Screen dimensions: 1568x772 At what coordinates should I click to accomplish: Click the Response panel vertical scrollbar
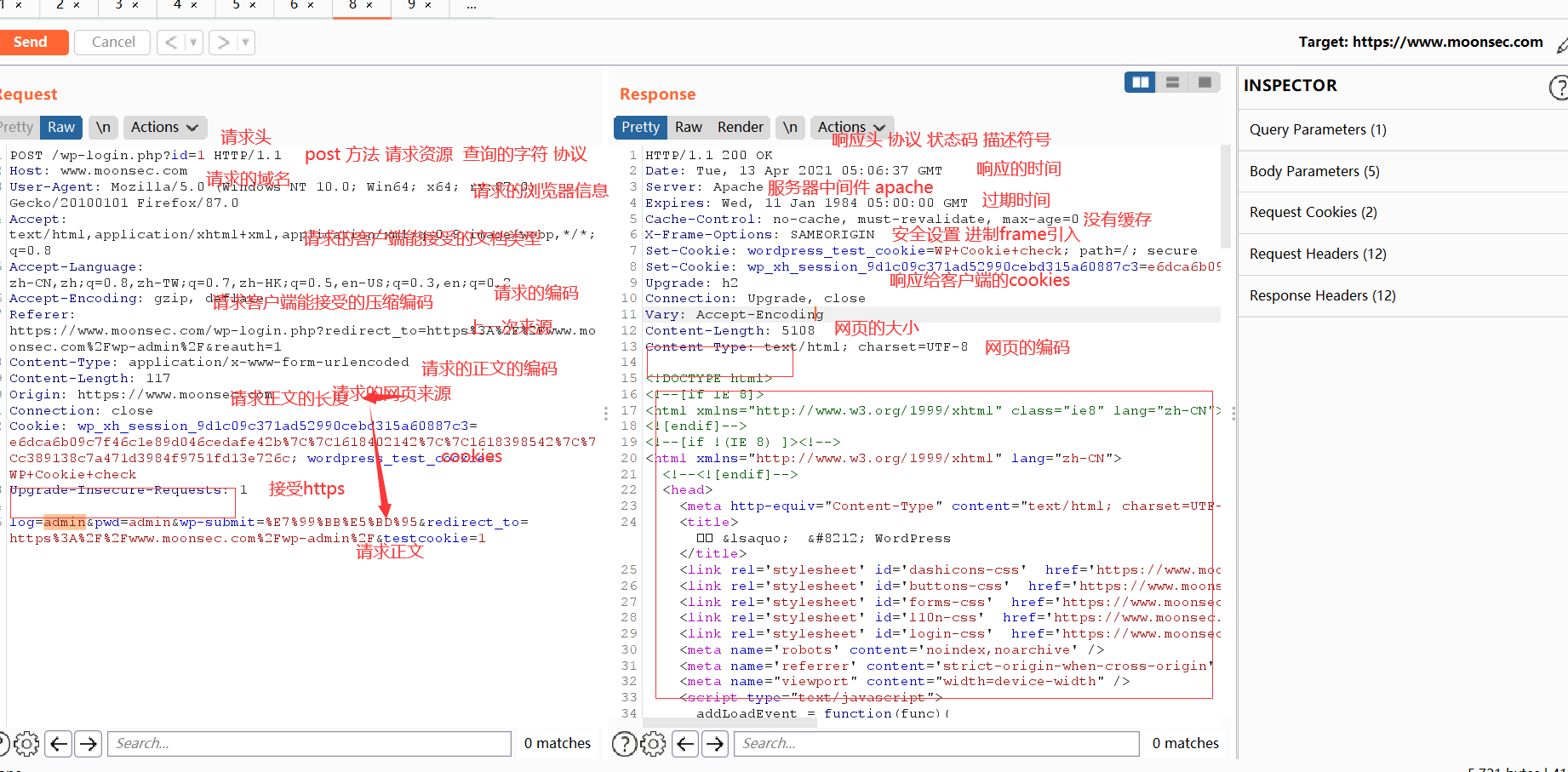click(1226, 196)
